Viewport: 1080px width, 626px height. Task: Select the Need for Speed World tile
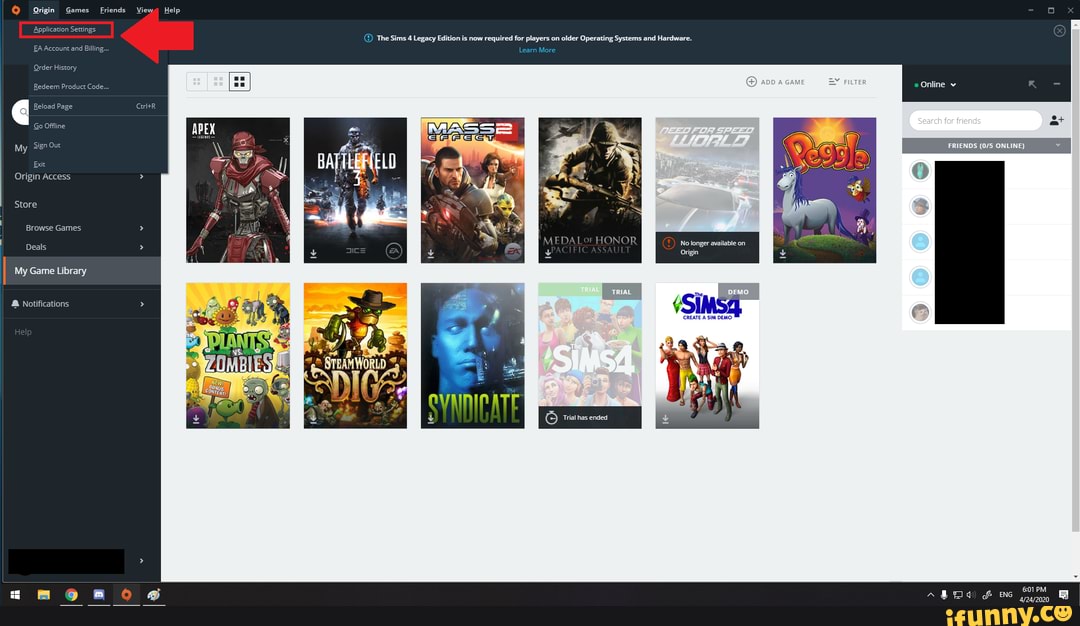[x=707, y=190]
